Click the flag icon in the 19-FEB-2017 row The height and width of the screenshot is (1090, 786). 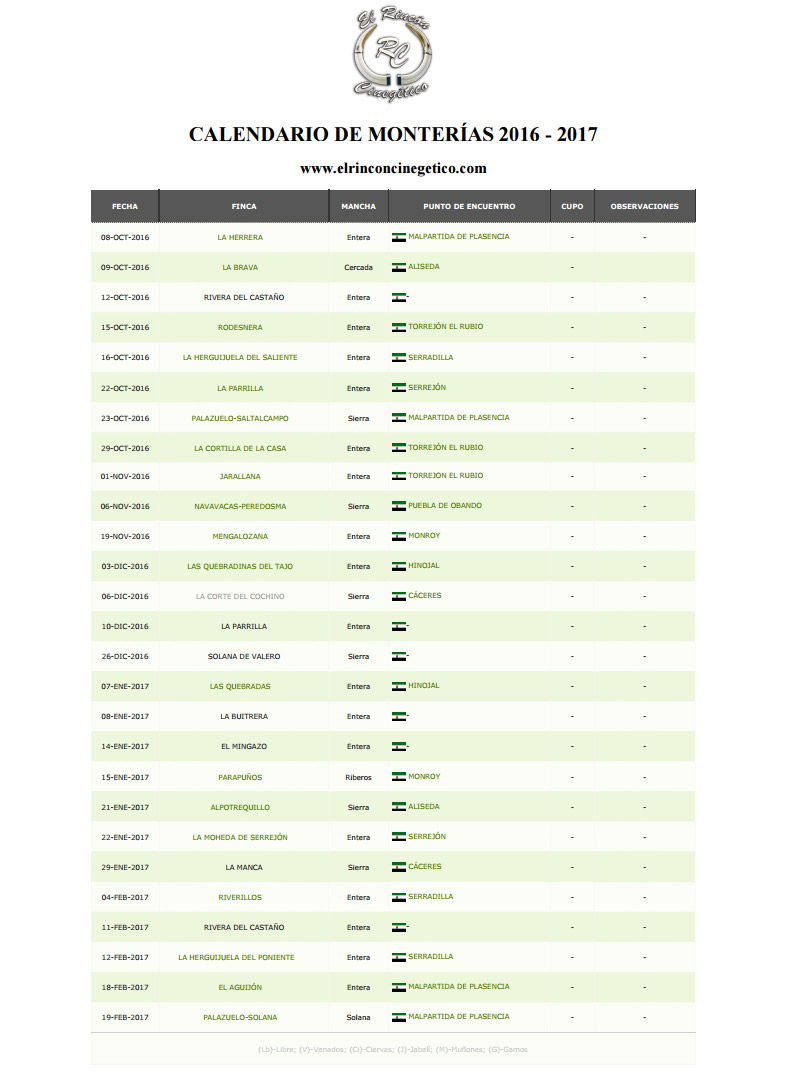pos(399,1017)
